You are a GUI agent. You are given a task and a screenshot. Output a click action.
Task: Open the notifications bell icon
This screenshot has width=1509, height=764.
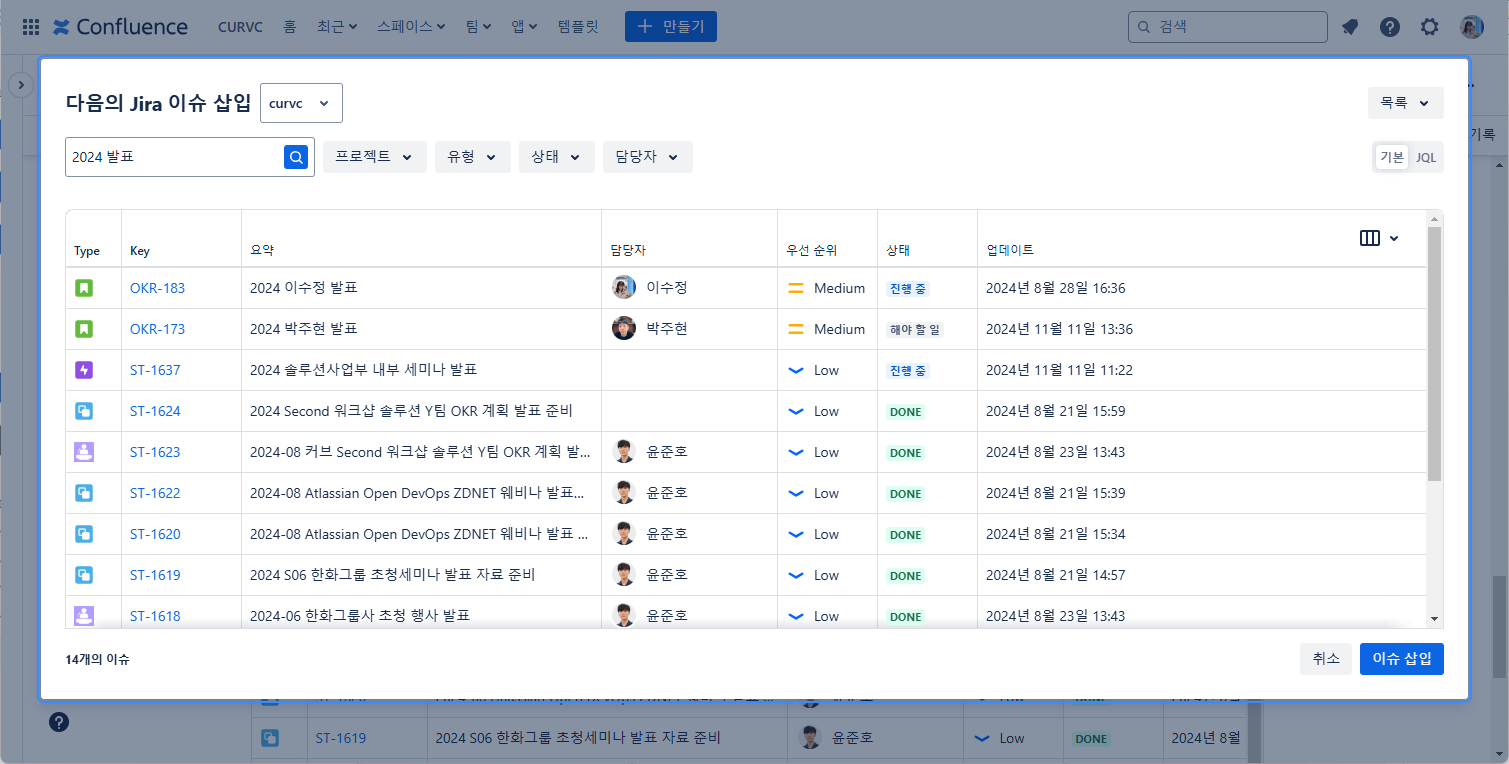(x=1350, y=27)
